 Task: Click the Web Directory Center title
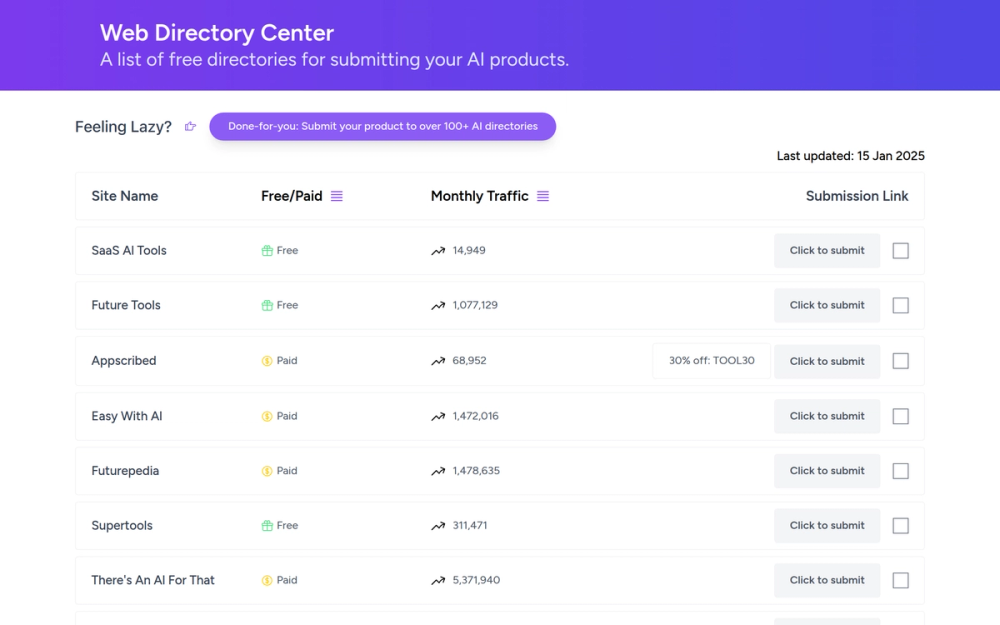point(217,33)
